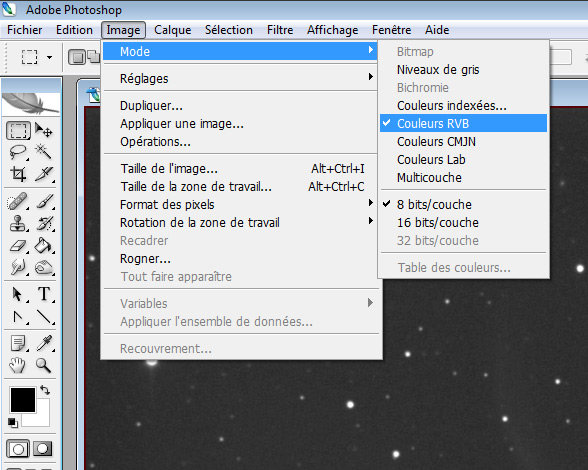This screenshot has width=588, height=470.
Task: Click the feather logo atop the toolbox
Action: (x=31, y=103)
